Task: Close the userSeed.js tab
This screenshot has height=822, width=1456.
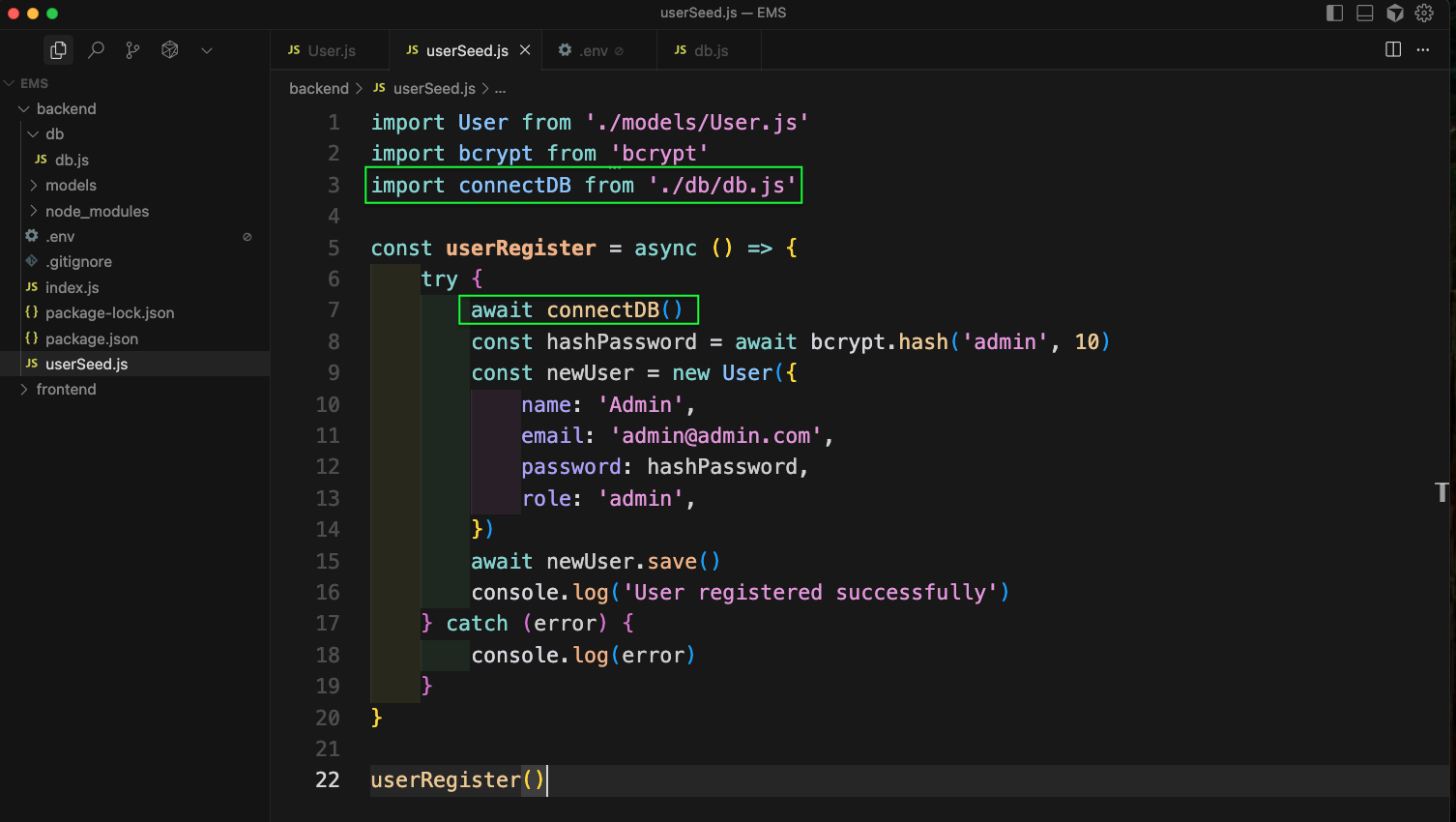Action: pos(525,50)
